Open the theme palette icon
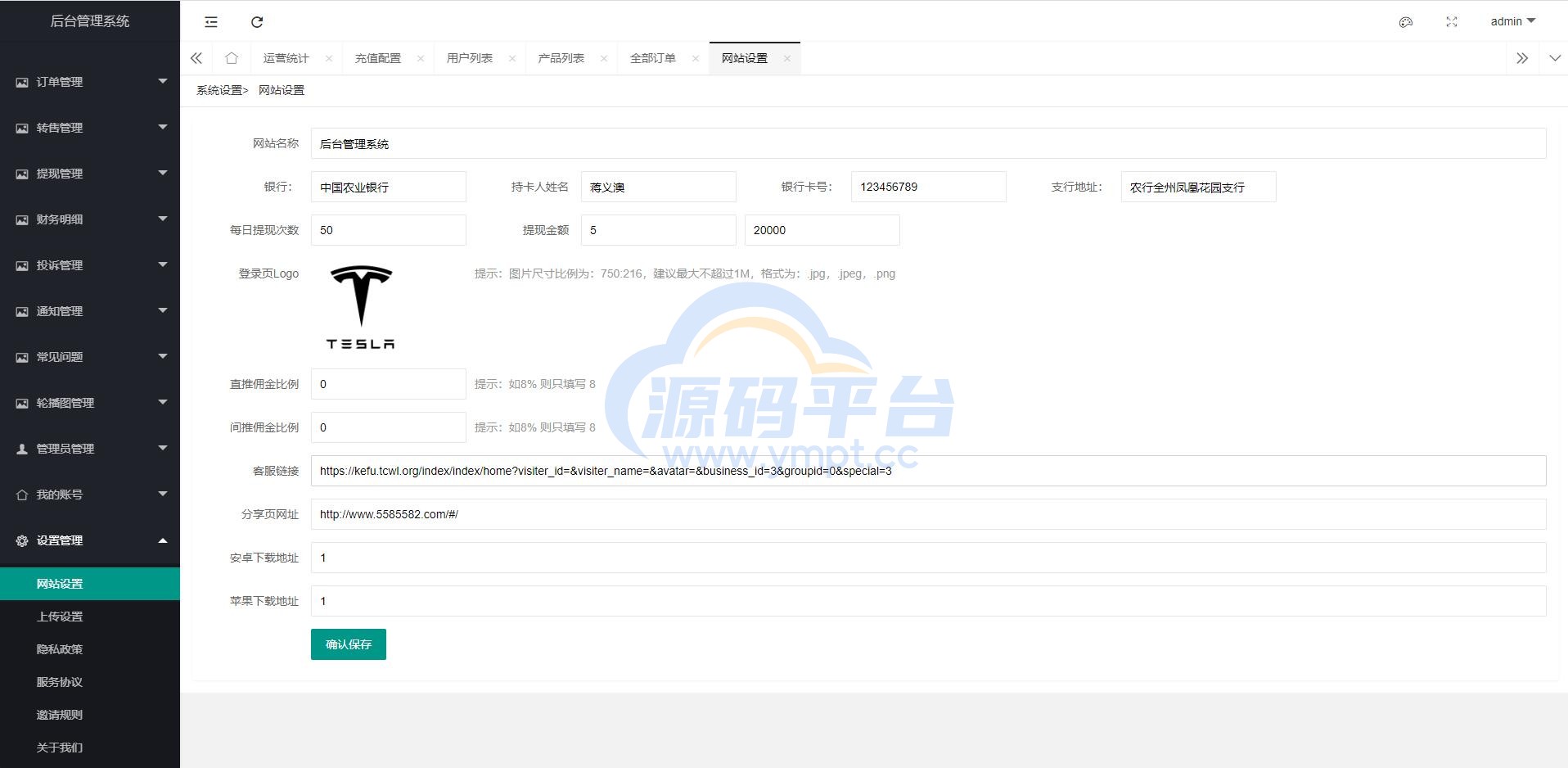The height and width of the screenshot is (768, 1568). [1406, 22]
